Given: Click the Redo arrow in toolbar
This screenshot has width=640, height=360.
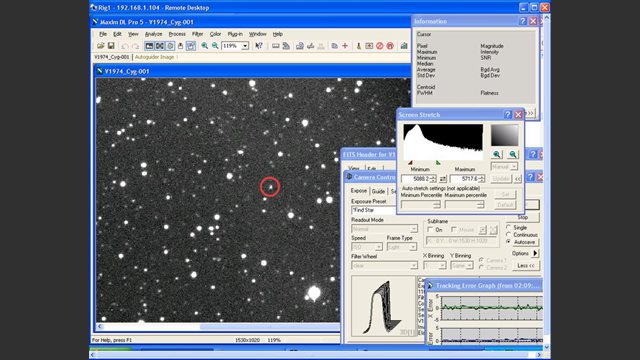Looking at the screenshot, I should tap(135, 46).
